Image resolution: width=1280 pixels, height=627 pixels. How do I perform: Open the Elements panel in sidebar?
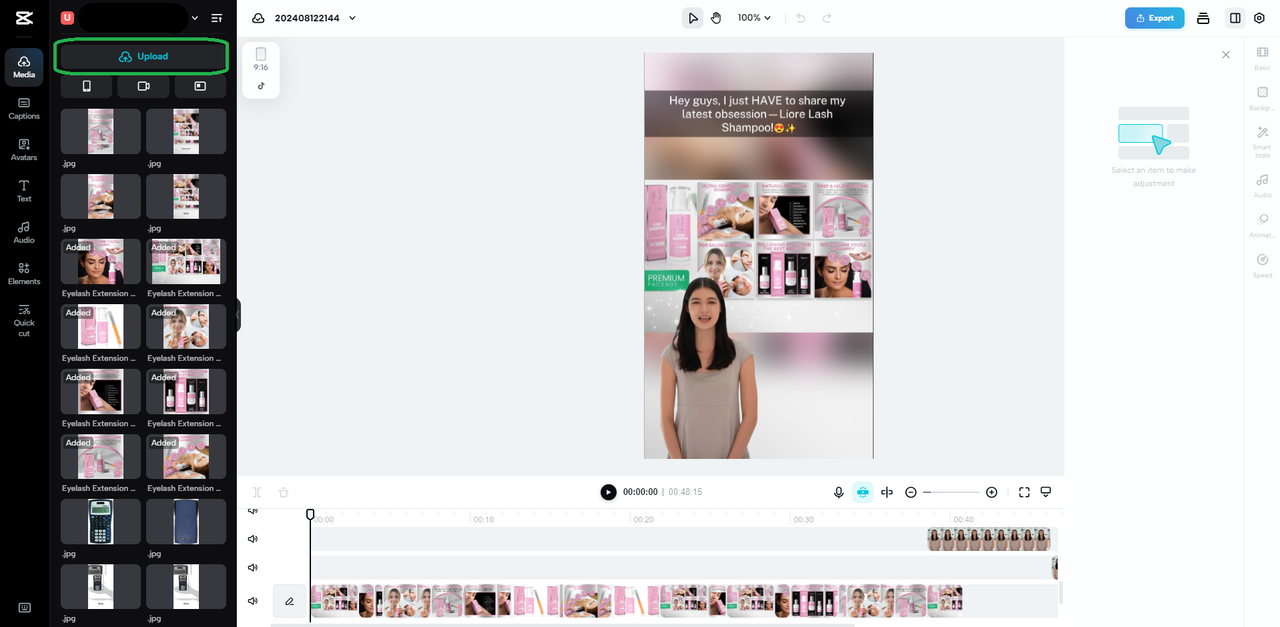click(24, 274)
